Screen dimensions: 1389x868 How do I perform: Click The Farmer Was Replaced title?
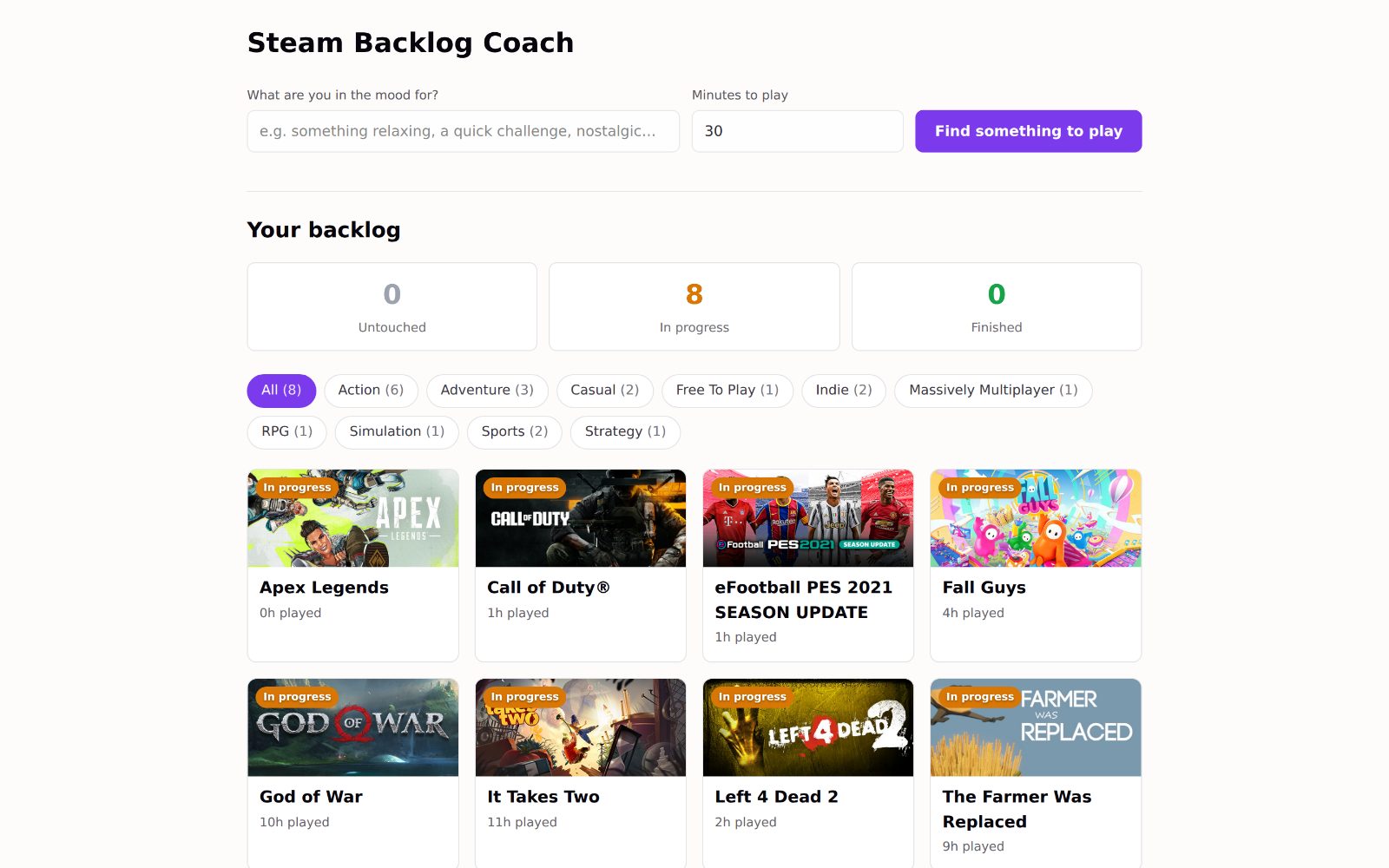(1017, 809)
